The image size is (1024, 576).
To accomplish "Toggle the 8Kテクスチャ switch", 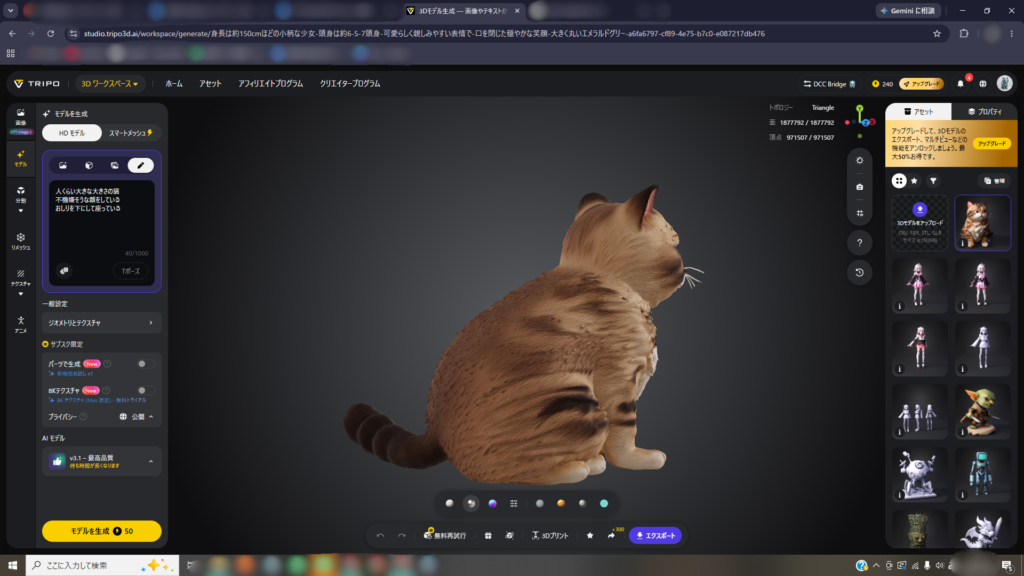I will coord(146,391).
